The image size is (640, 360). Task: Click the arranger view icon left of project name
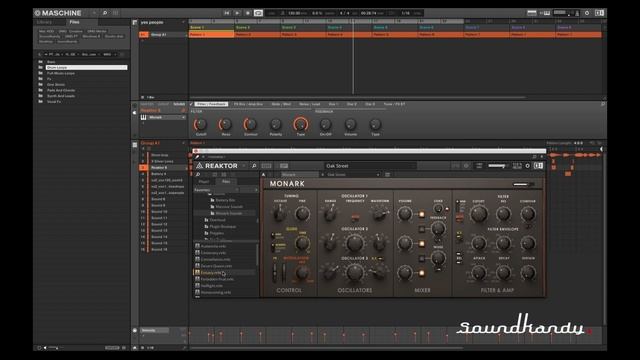(x=135, y=22)
